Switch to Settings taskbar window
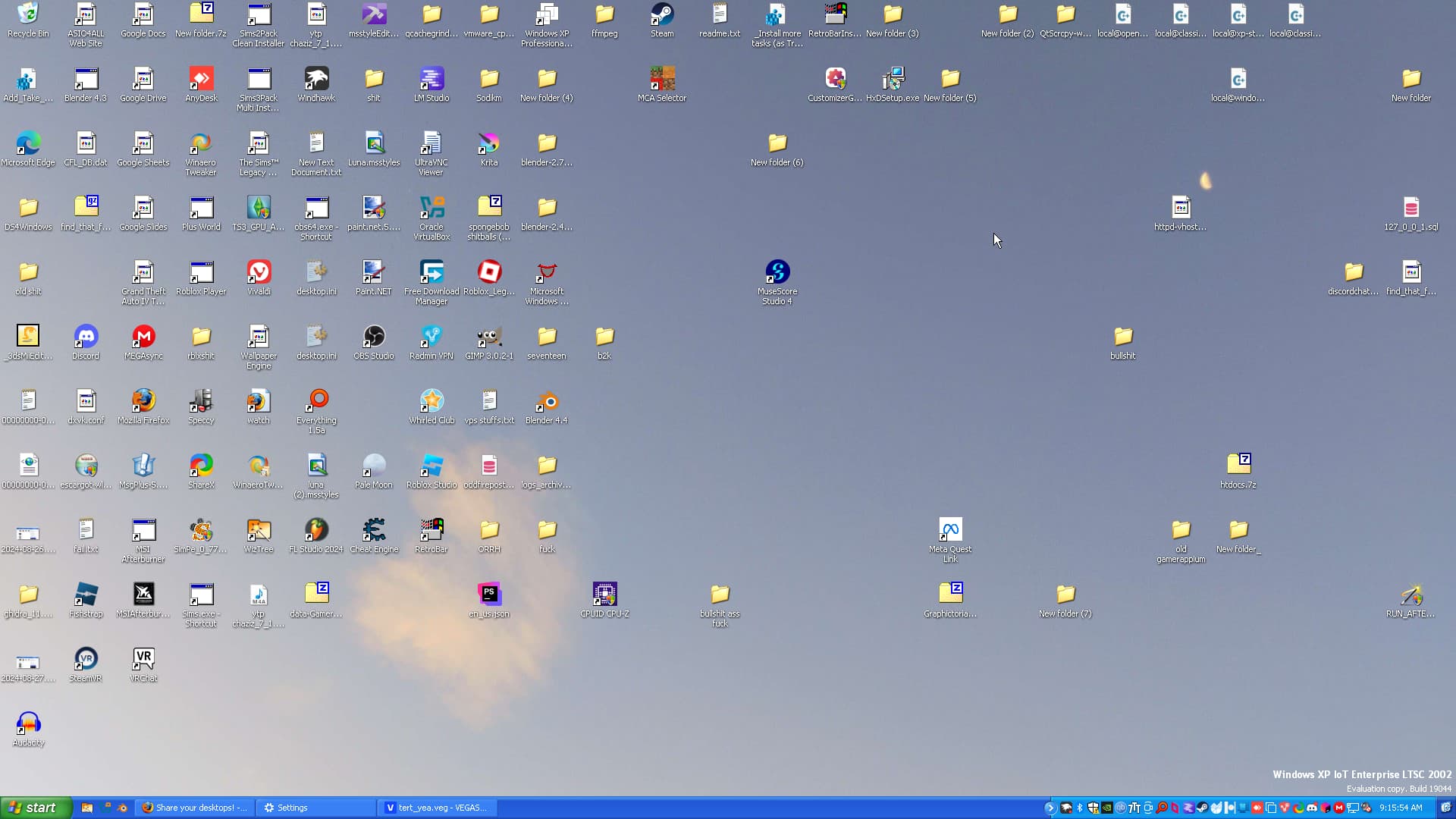The height and width of the screenshot is (819, 1456). click(316, 808)
